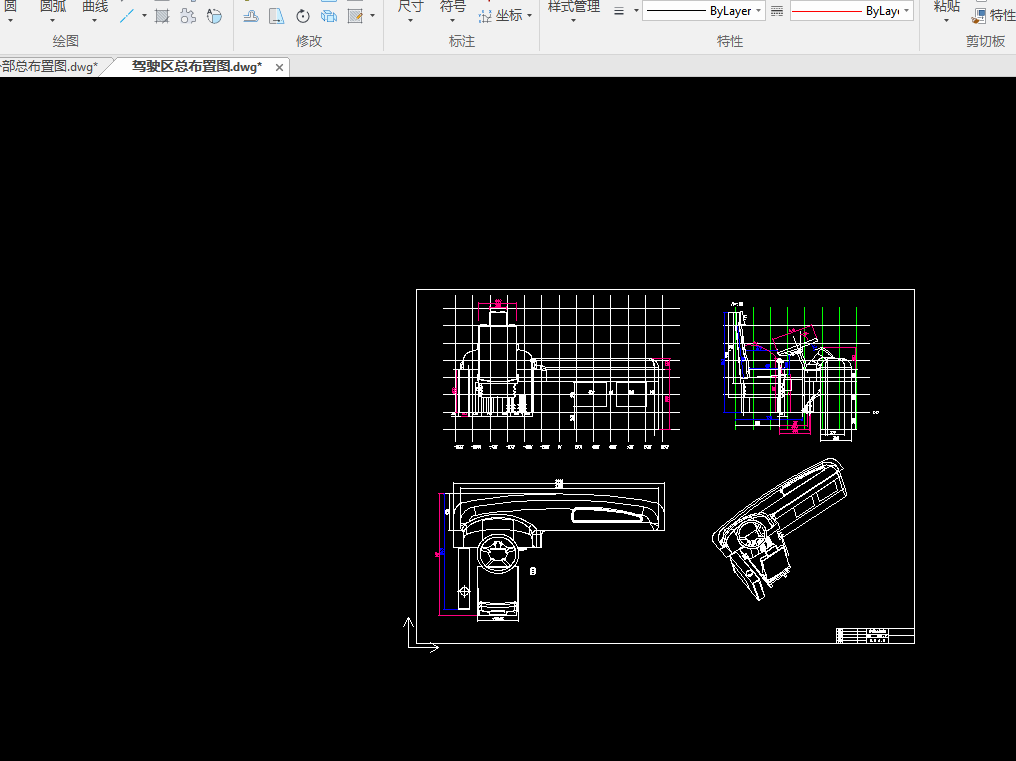This screenshot has height=761, width=1016.
Task: Switch to the 部总布置图.dwg tab
Action: click(x=50, y=67)
